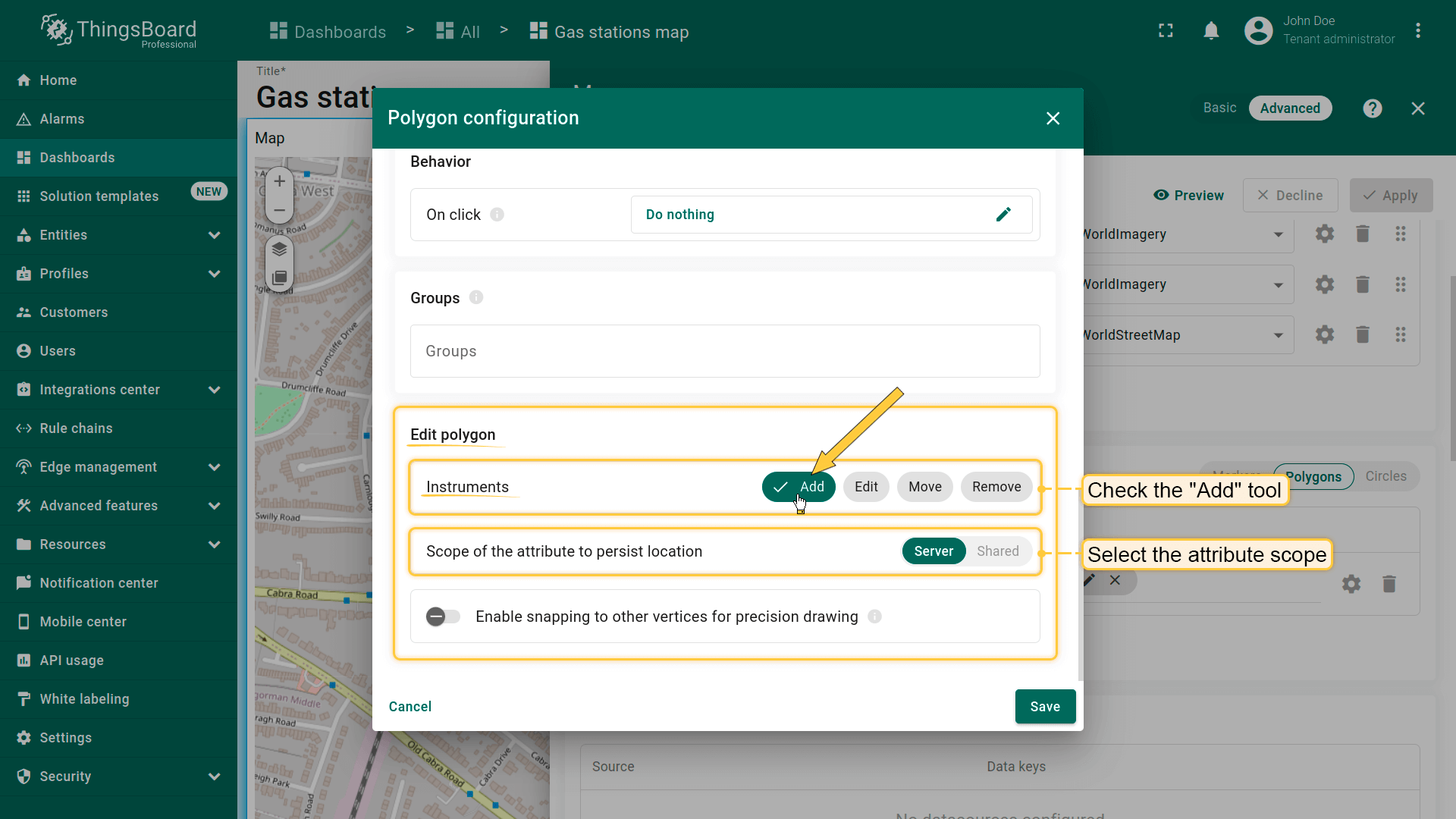Click the fullscreen icon in top bar

click(x=1166, y=31)
